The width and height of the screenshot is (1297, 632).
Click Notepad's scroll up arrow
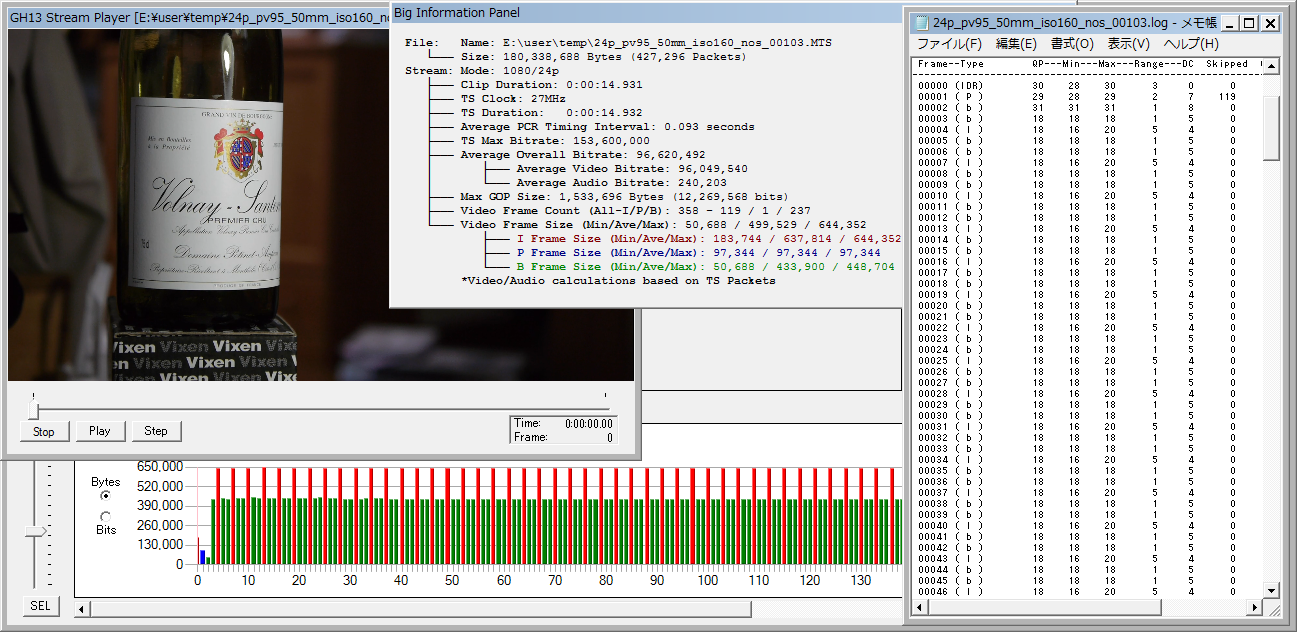click(1271, 66)
